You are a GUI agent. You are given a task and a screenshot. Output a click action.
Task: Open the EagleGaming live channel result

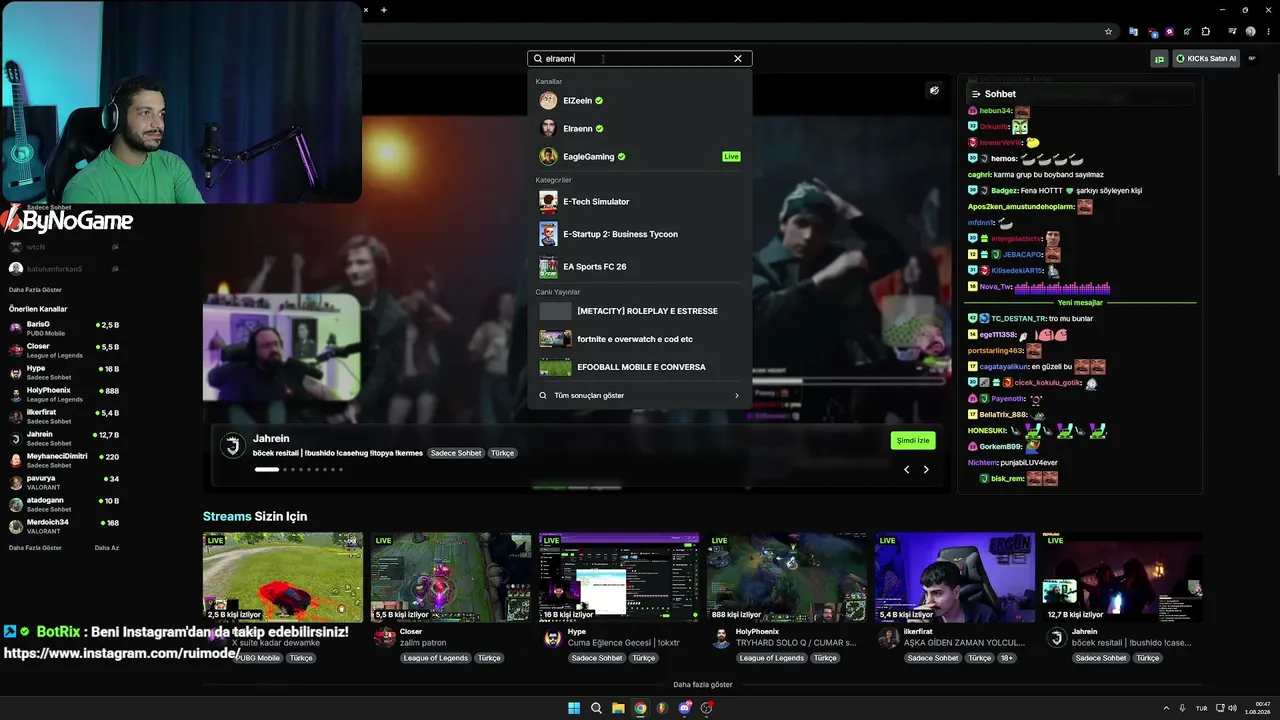[x=640, y=157]
